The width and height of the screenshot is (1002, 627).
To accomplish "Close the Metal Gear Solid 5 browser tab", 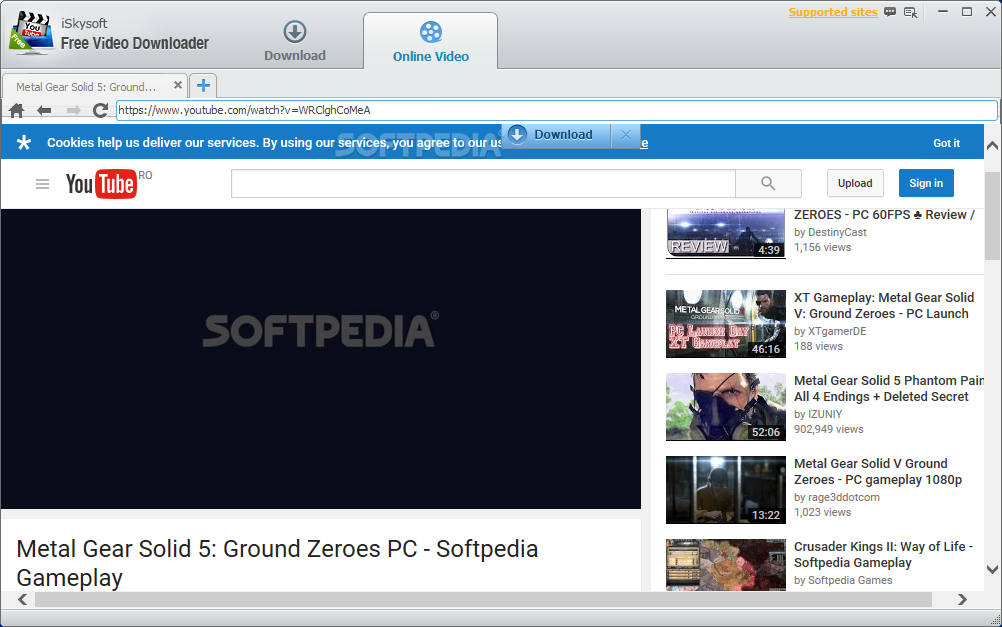I will point(178,85).
